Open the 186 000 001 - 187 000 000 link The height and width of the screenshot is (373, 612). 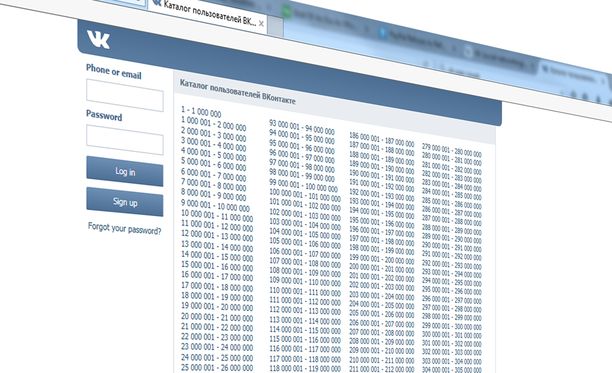[x=382, y=139]
